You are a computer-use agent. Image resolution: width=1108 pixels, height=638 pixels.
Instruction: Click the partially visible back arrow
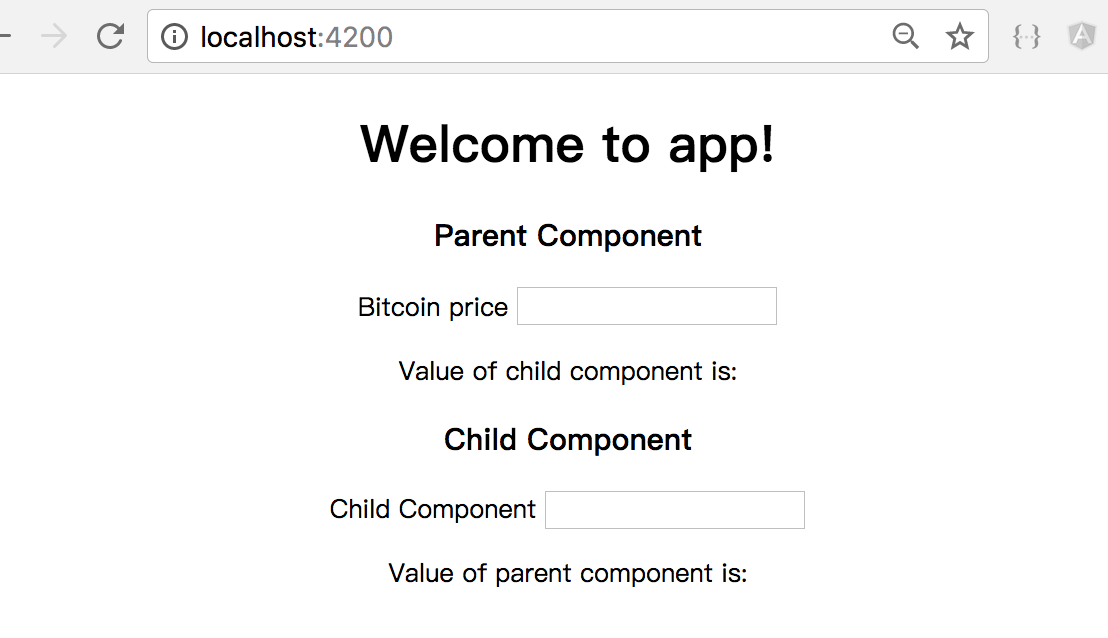pos(4,37)
